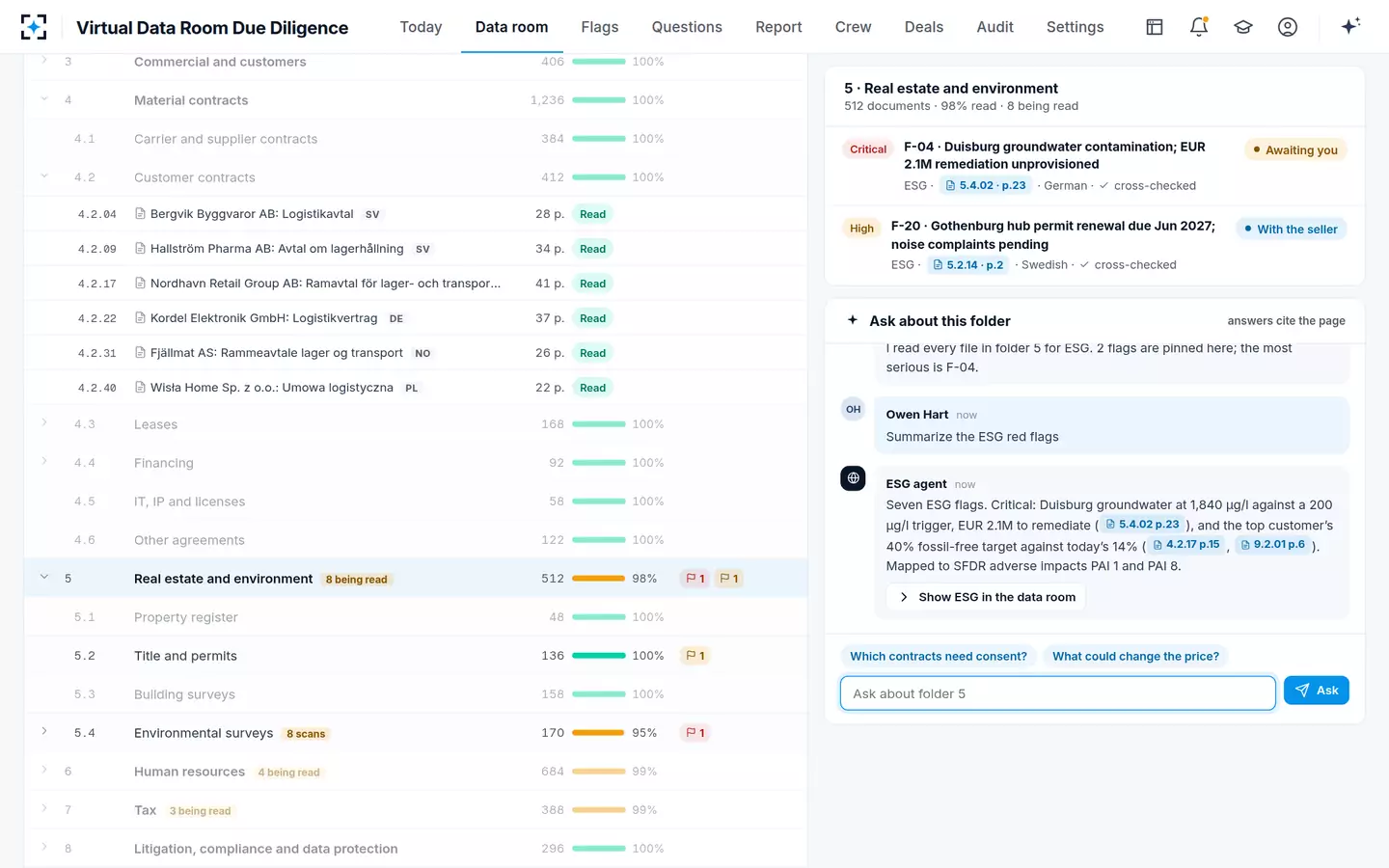This screenshot has width=1389, height=868.
Task: Go to the Report tab
Action: [x=778, y=27]
